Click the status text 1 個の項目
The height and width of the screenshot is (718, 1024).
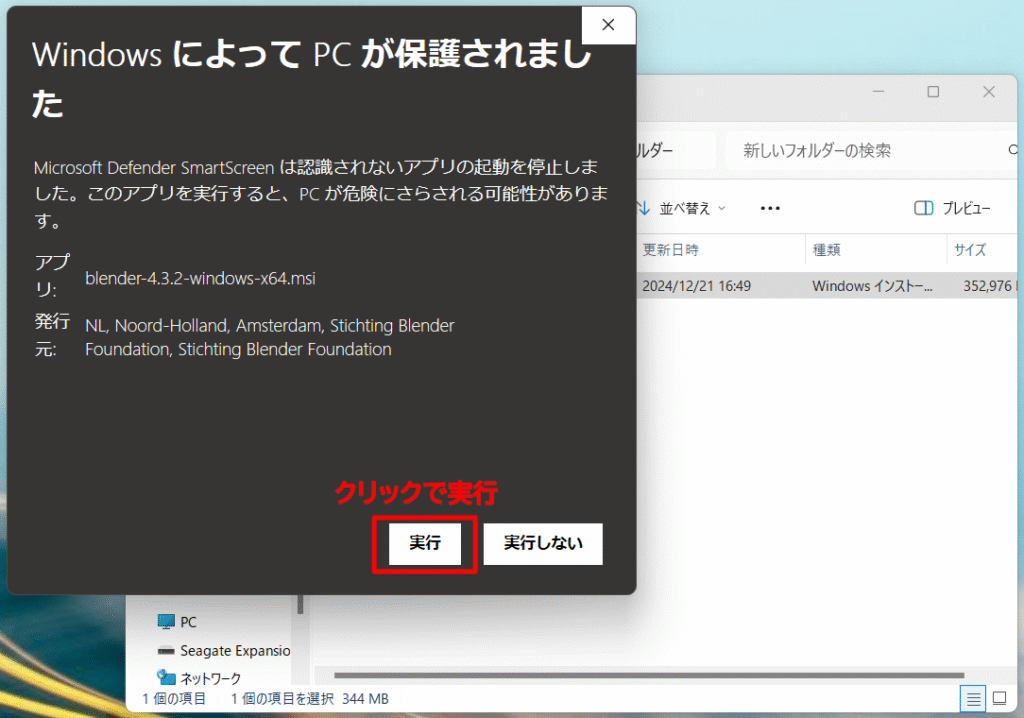tap(174, 699)
